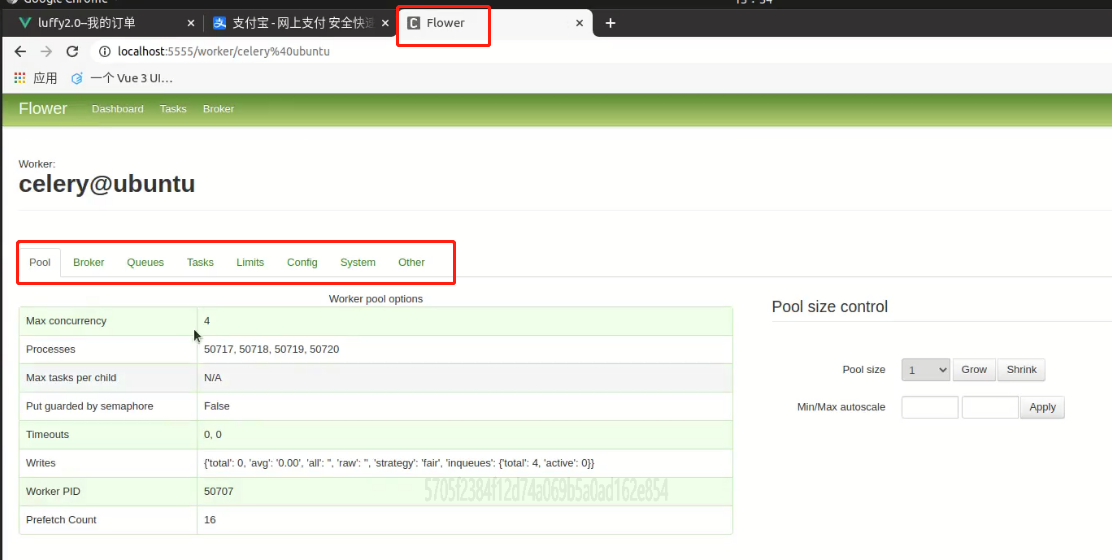This screenshot has height=560, width=1112.
Task: Click the Grow button
Action: click(x=974, y=369)
